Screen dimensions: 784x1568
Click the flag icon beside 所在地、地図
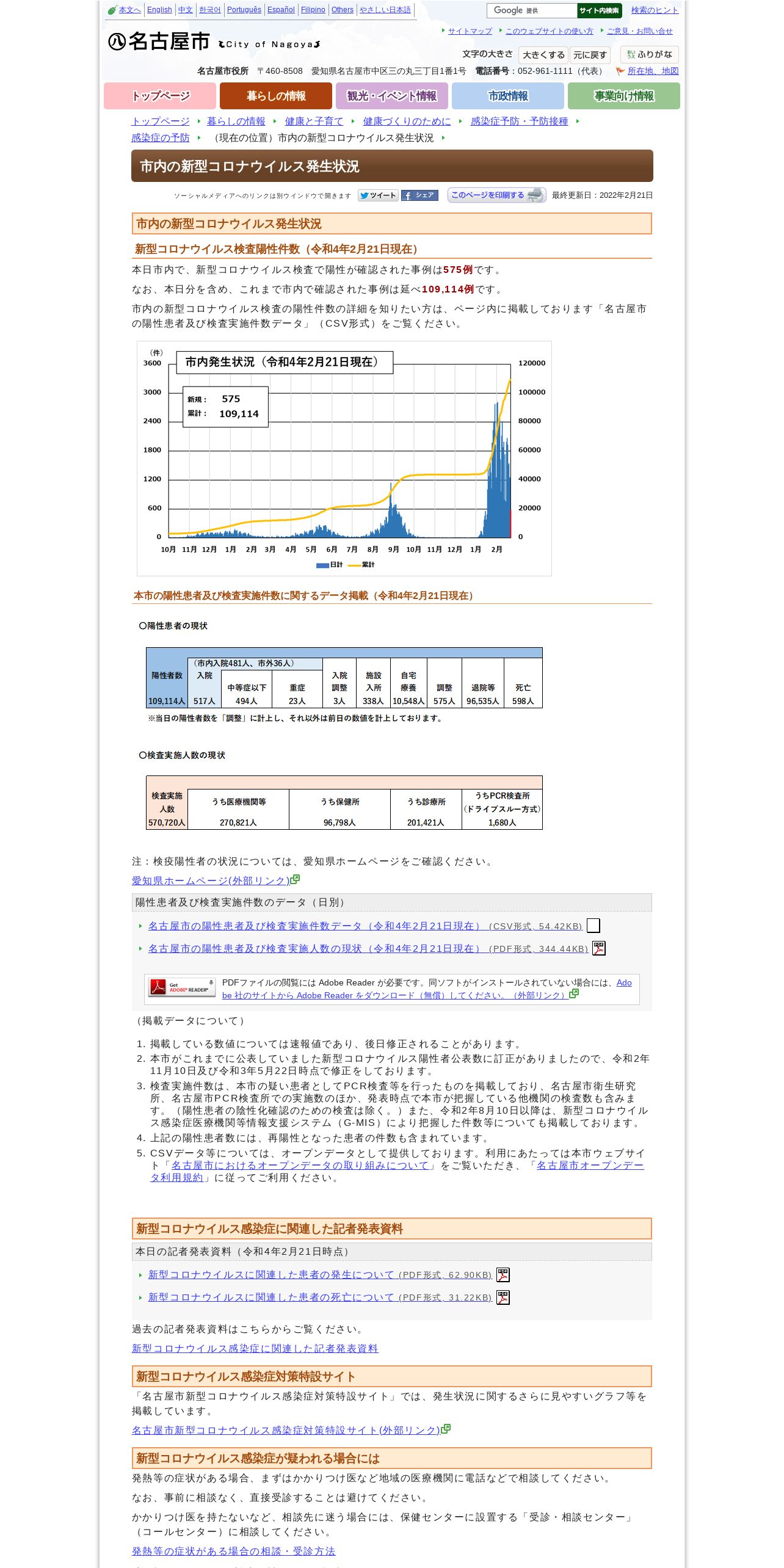click(620, 71)
